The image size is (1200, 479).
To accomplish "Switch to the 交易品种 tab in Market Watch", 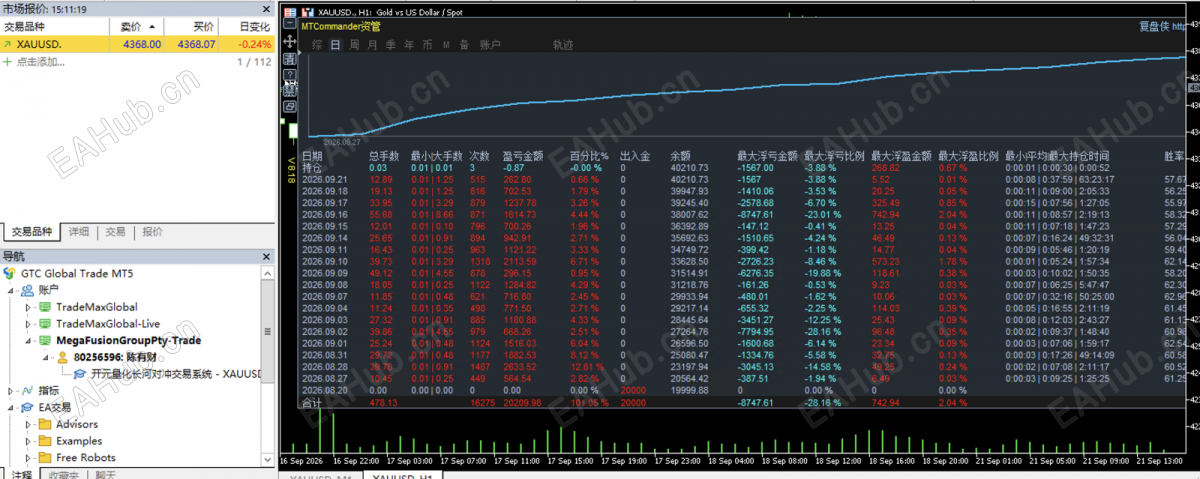I will coord(32,231).
